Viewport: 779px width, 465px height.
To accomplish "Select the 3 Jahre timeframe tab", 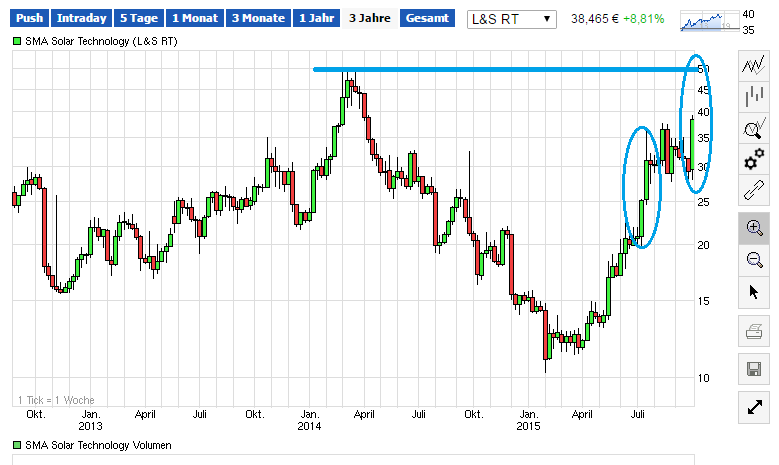I will (370, 18).
